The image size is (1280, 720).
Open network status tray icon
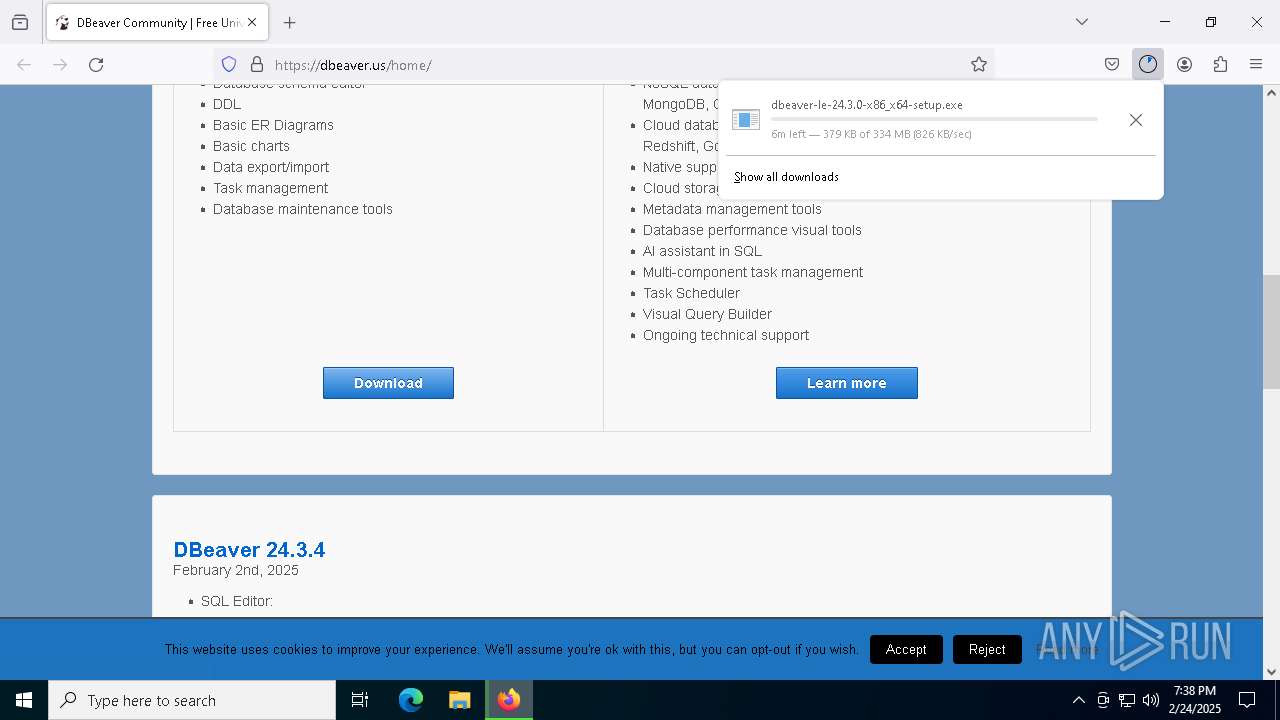tap(1127, 700)
